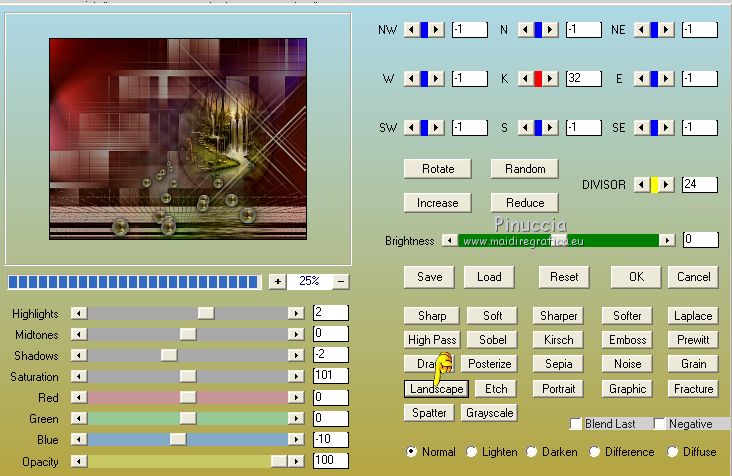This screenshot has height=476, width=732.
Task: Enable the Blend Last checkbox
Action: [x=575, y=424]
